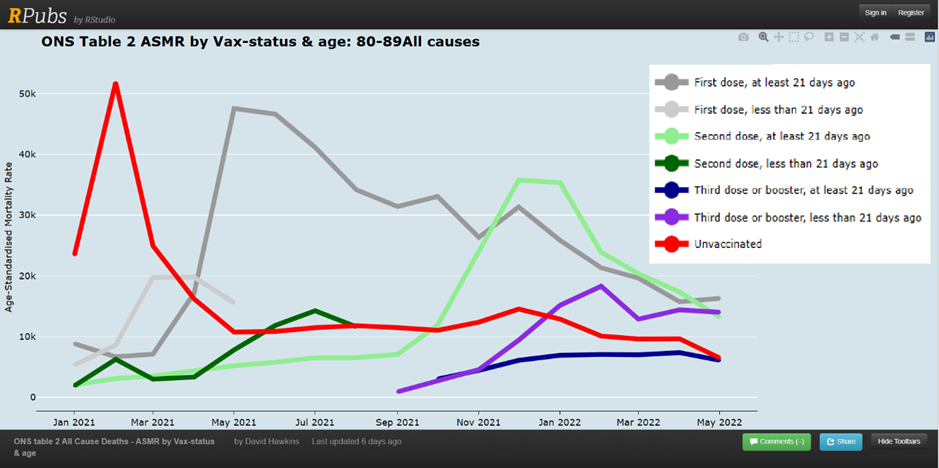Pick the Lasso Select tool
This screenshot has height=468, width=939.
pyautogui.click(x=809, y=37)
